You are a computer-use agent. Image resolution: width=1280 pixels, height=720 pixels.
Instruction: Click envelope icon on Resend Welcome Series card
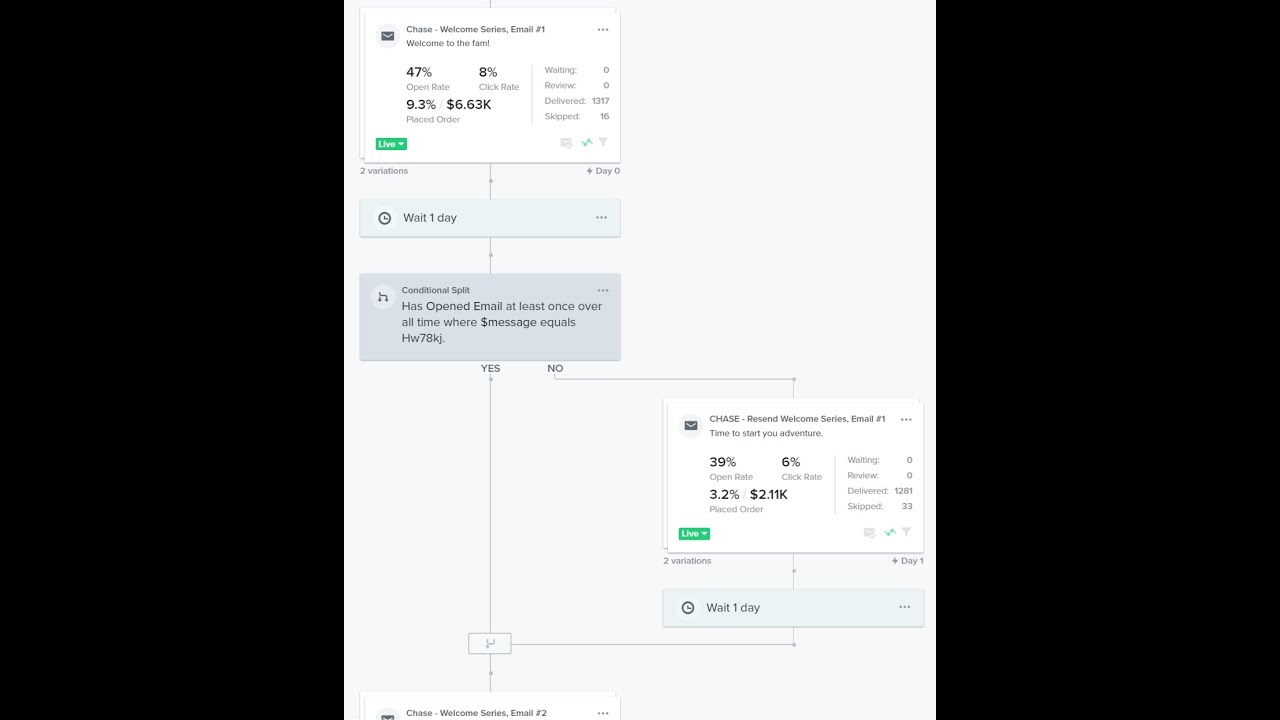tap(691, 425)
